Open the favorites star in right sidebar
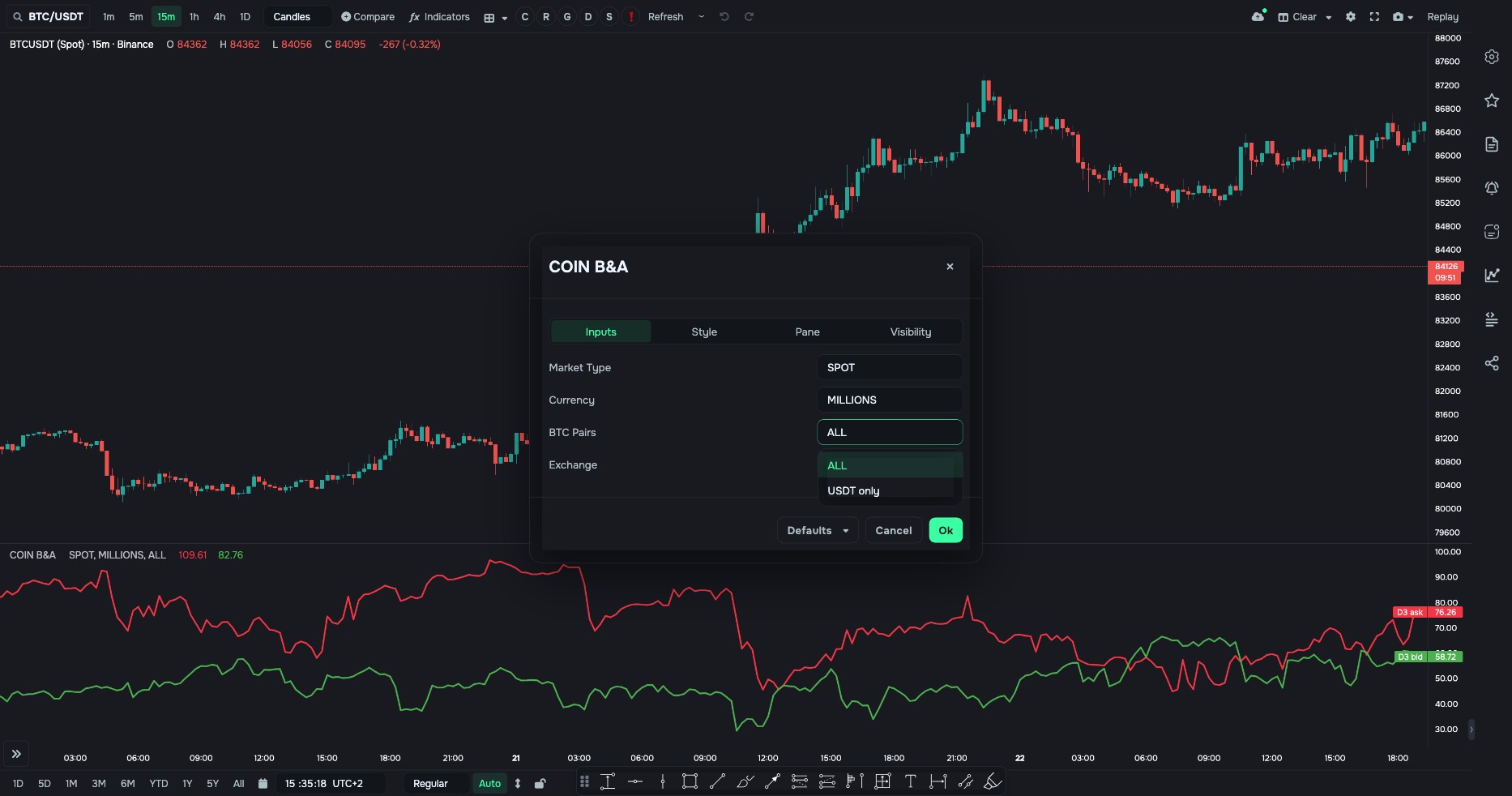 pyautogui.click(x=1492, y=101)
